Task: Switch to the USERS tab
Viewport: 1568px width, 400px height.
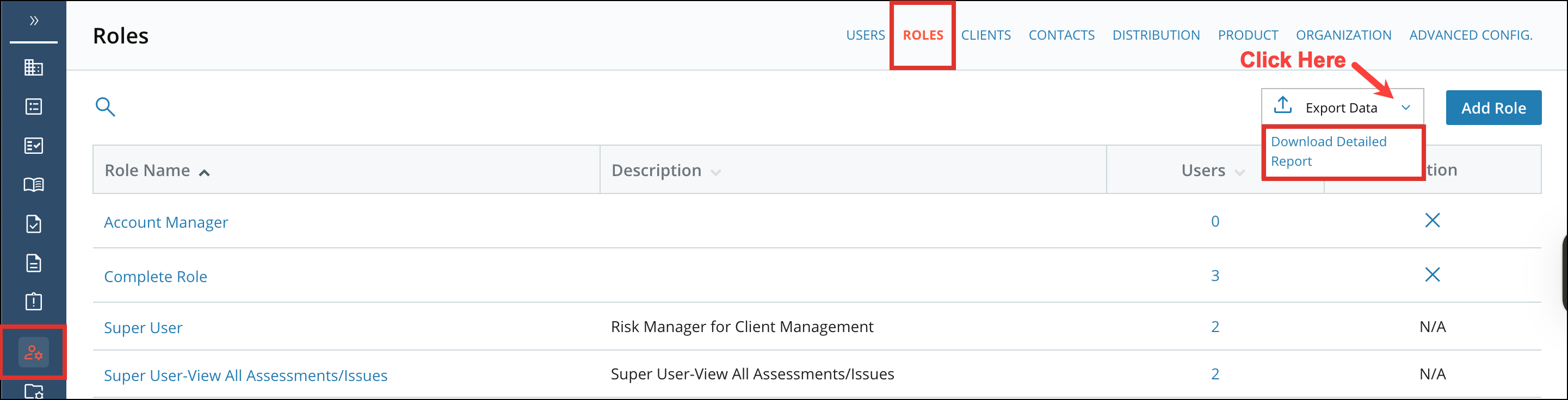Action: point(866,35)
